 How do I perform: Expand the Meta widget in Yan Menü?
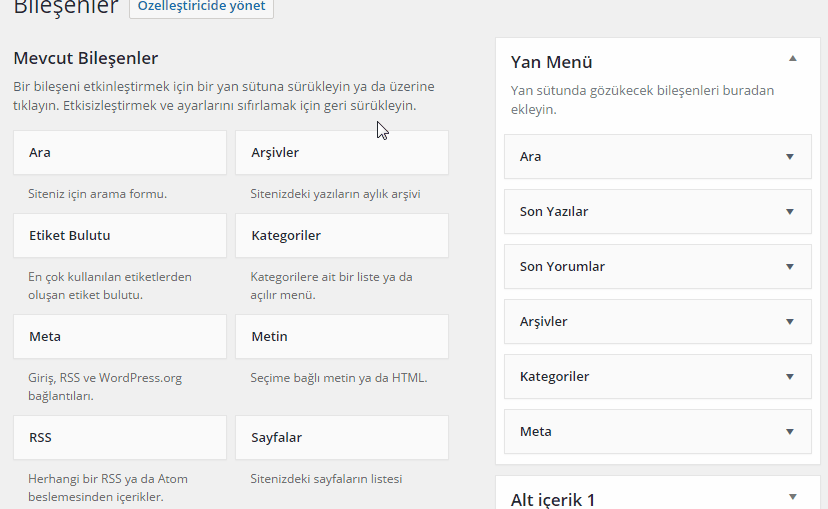point(790,431)
